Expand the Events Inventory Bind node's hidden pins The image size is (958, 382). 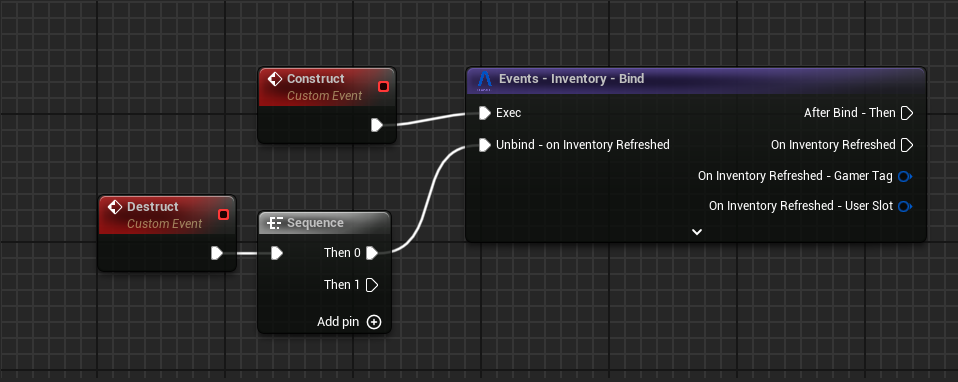[697, 232]
